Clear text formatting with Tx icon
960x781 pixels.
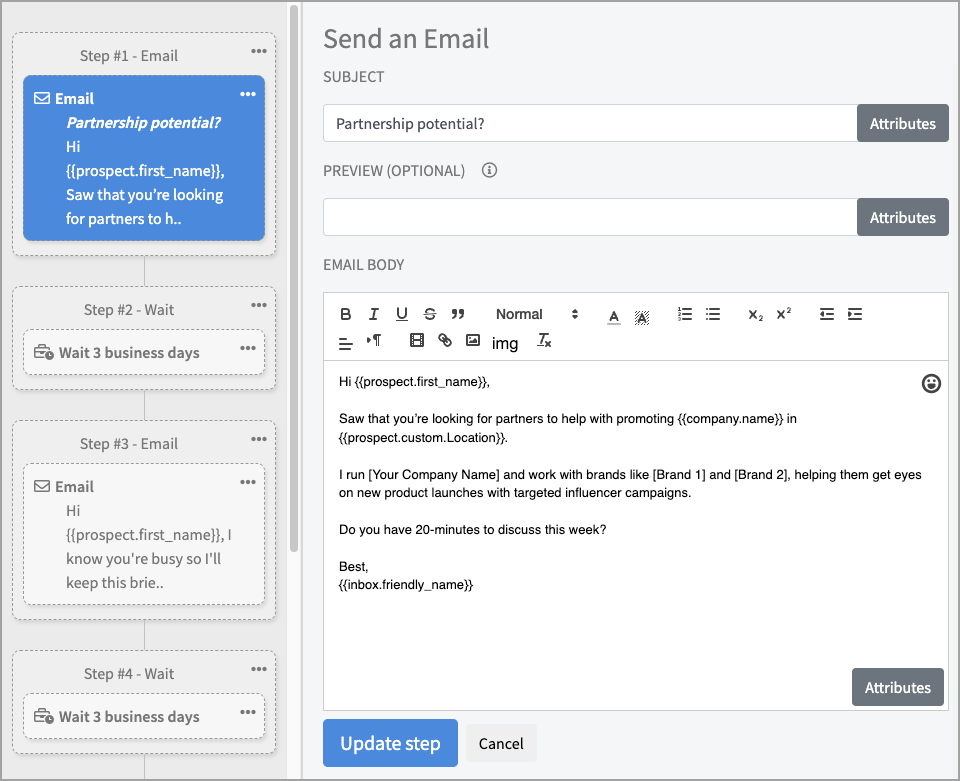[544, 341]
